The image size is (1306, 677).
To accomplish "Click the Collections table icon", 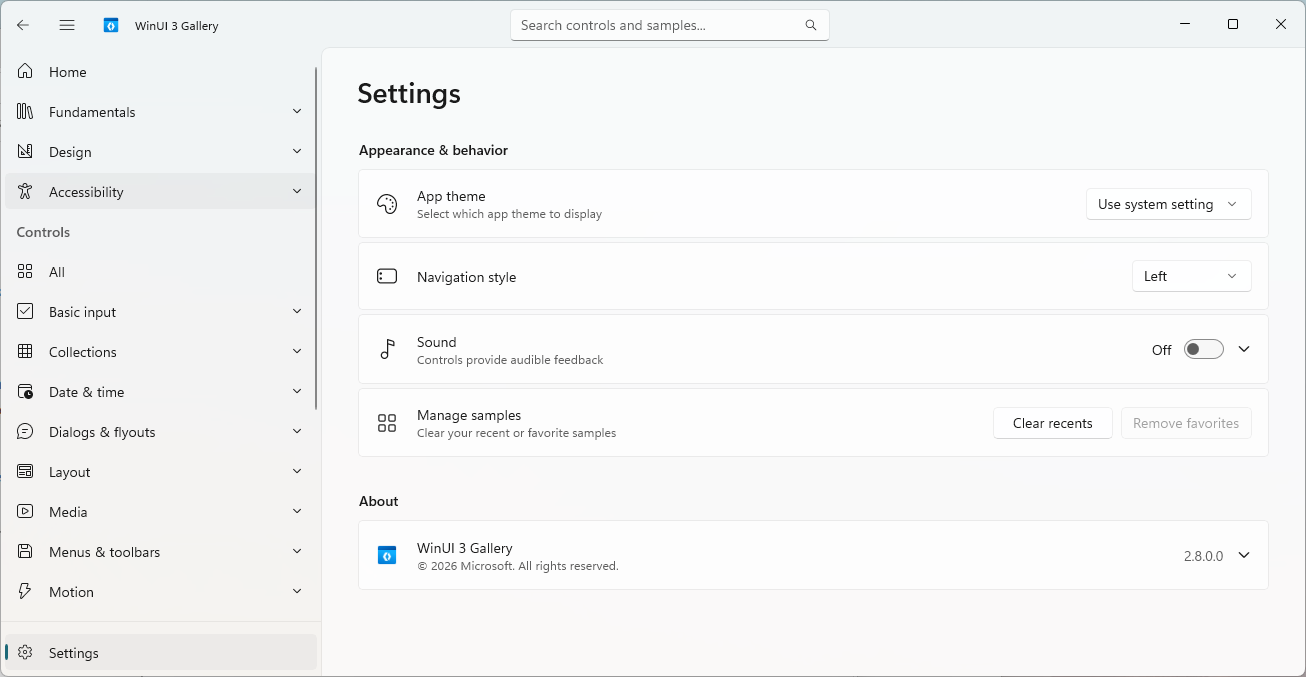I will pyautogui.click(x=25, y=351).
